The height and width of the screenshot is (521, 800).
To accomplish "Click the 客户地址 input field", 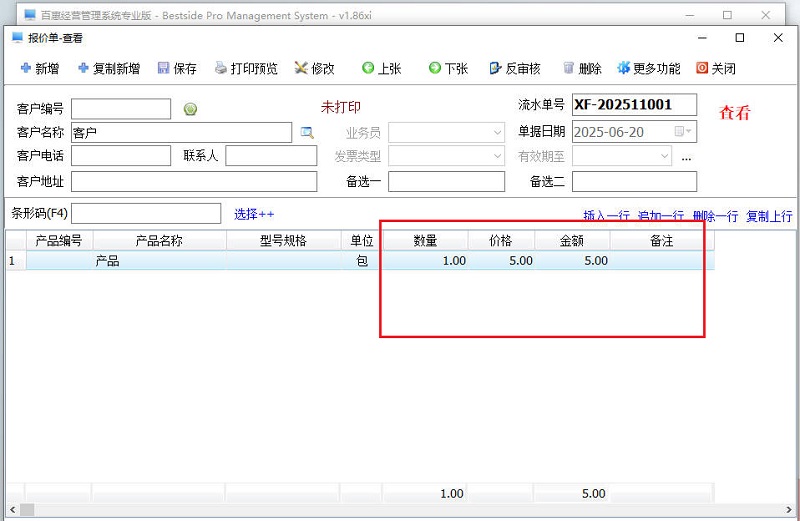I will (194, 182).
